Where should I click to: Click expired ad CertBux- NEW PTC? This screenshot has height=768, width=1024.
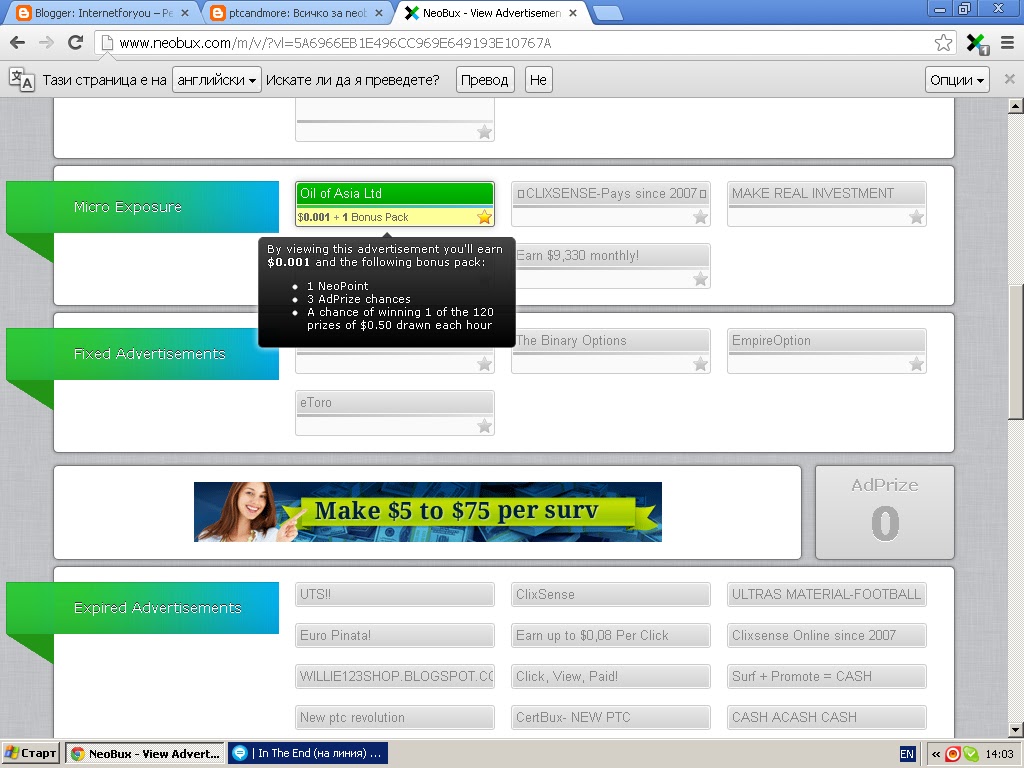611,717
